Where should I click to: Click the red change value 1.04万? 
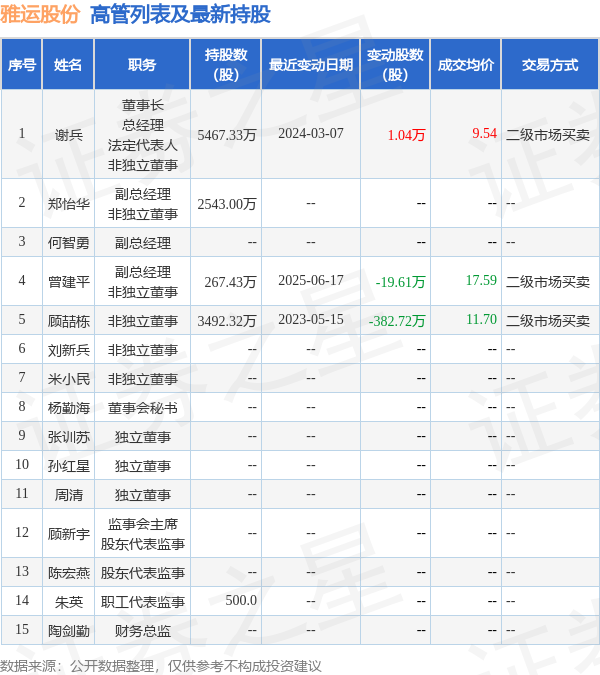point(406,135)
